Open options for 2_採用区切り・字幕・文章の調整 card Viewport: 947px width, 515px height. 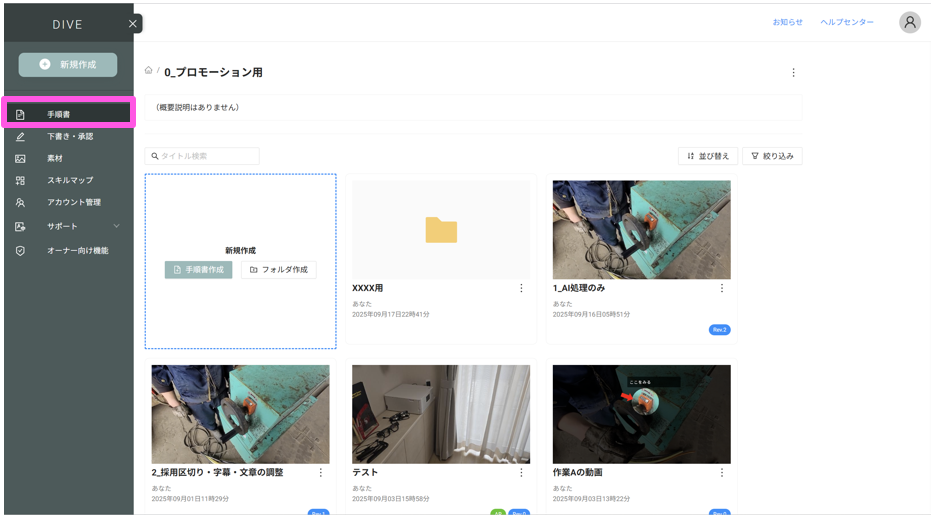tap(321, 472)
